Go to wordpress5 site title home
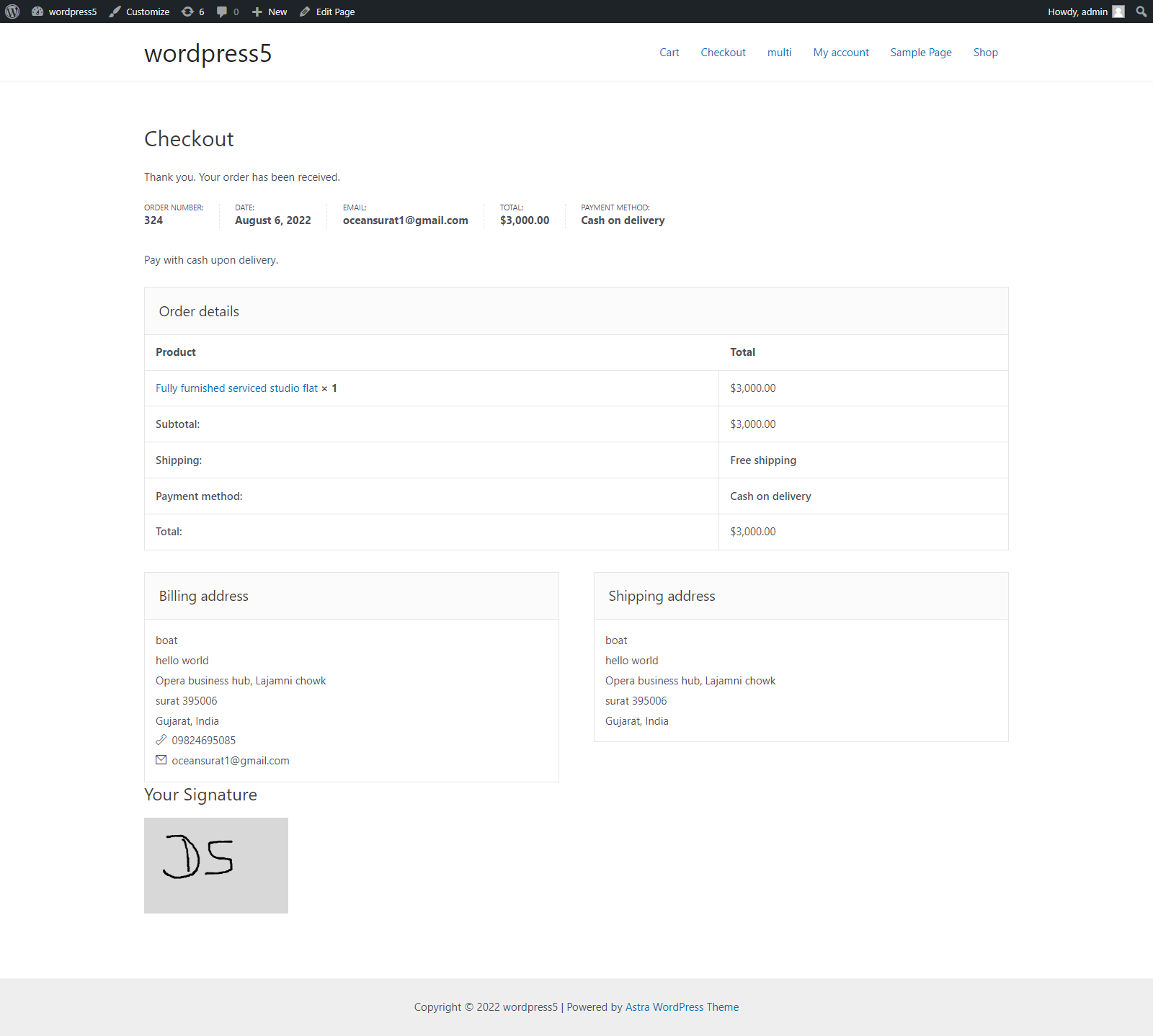Viewport: 1153px width, 1036px height. tap(208, 53)
